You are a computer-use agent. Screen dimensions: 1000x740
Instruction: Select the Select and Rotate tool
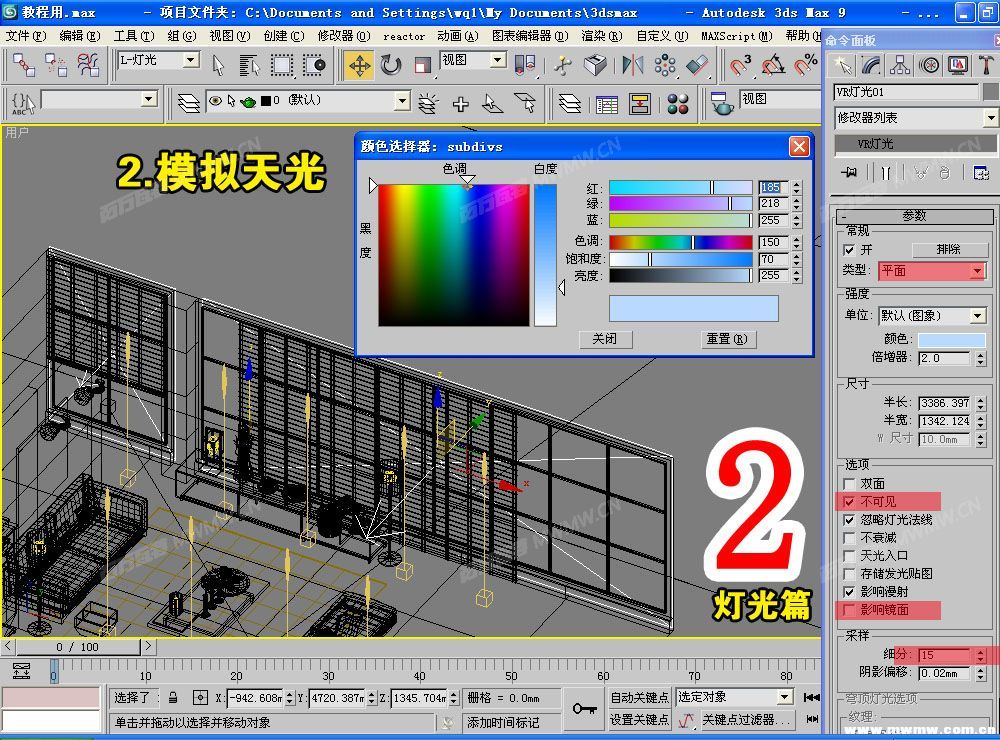(x=391, y=64)
